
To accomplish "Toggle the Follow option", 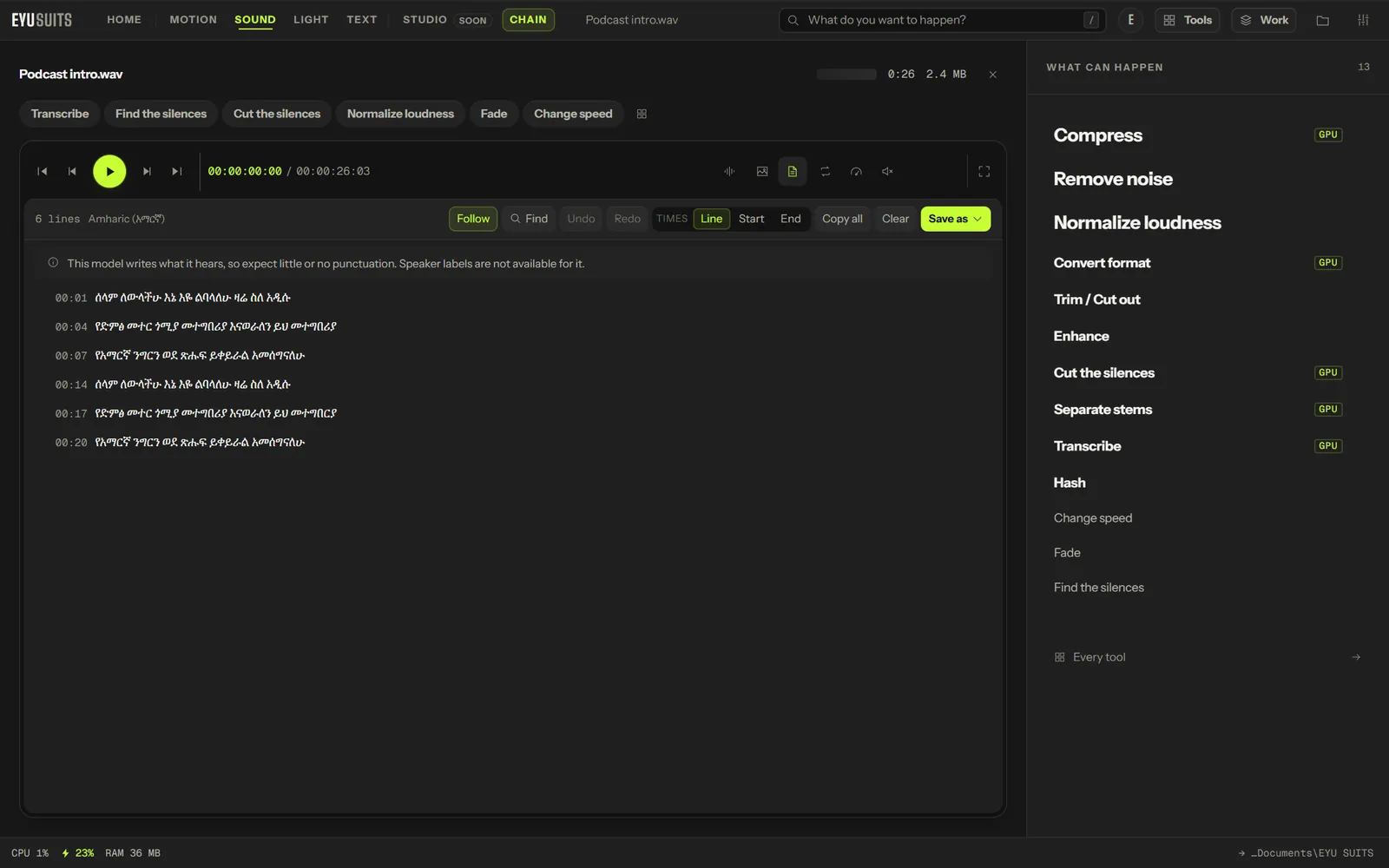I will click(473, 219).
